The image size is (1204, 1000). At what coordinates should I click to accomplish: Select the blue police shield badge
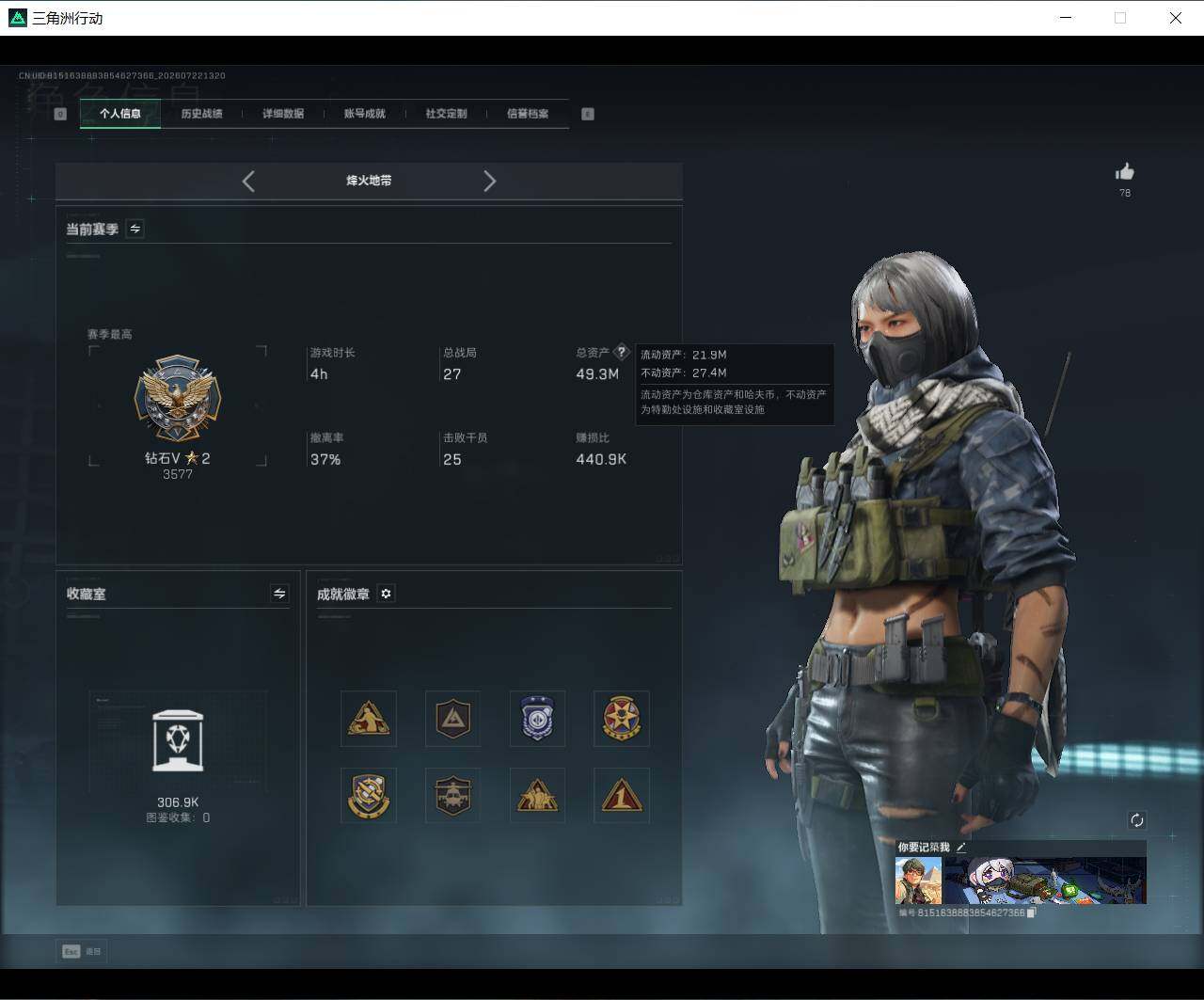pos(537,718)
